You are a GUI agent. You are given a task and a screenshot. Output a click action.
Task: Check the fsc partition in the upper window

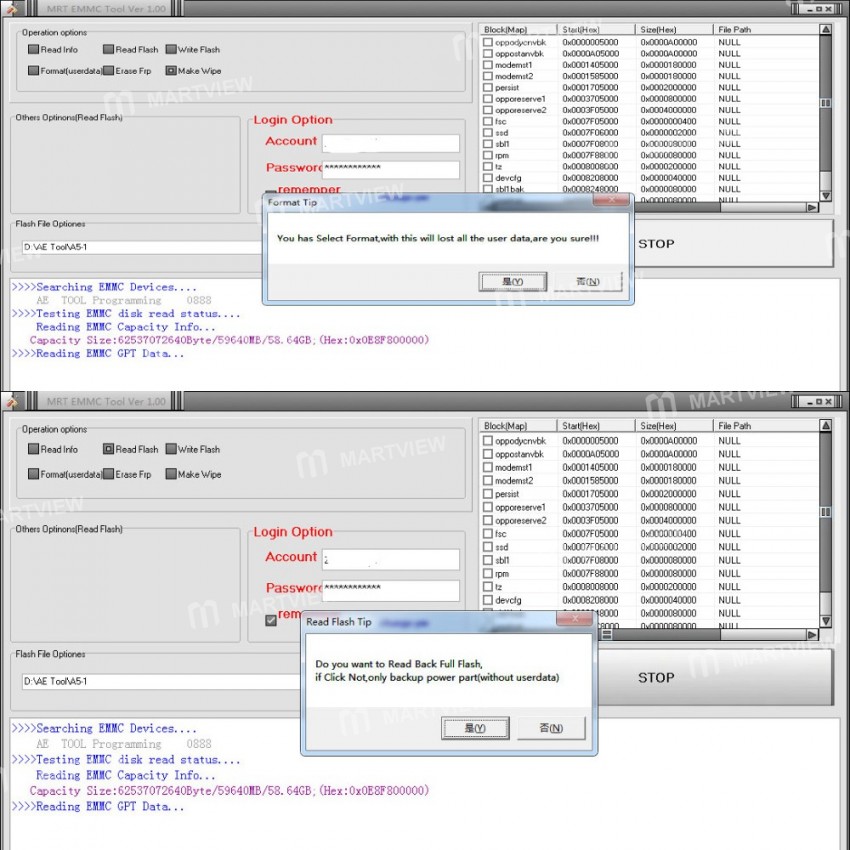tap(488, 121)
